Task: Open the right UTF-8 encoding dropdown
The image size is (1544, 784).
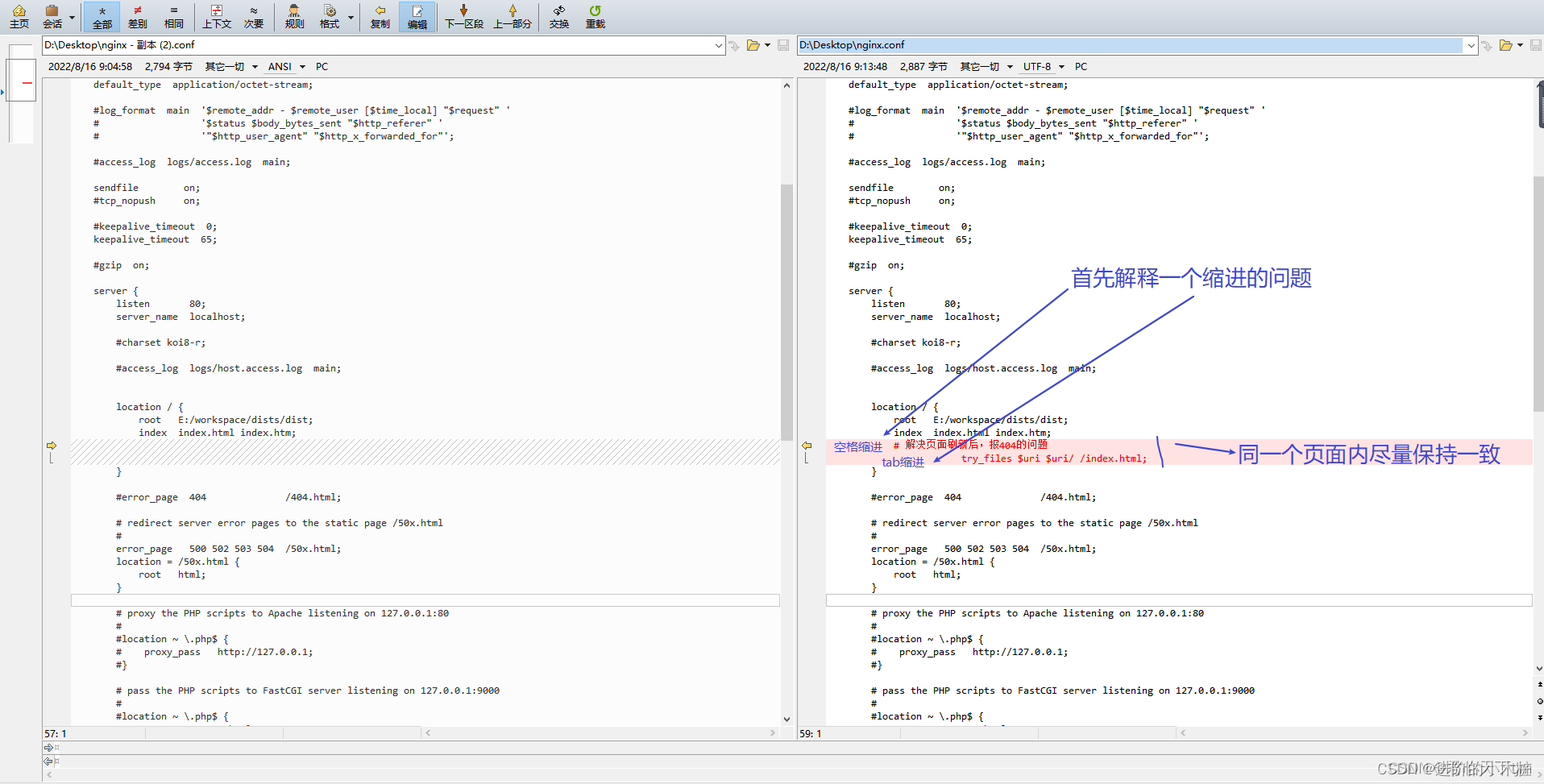Action: [1044, 67]
